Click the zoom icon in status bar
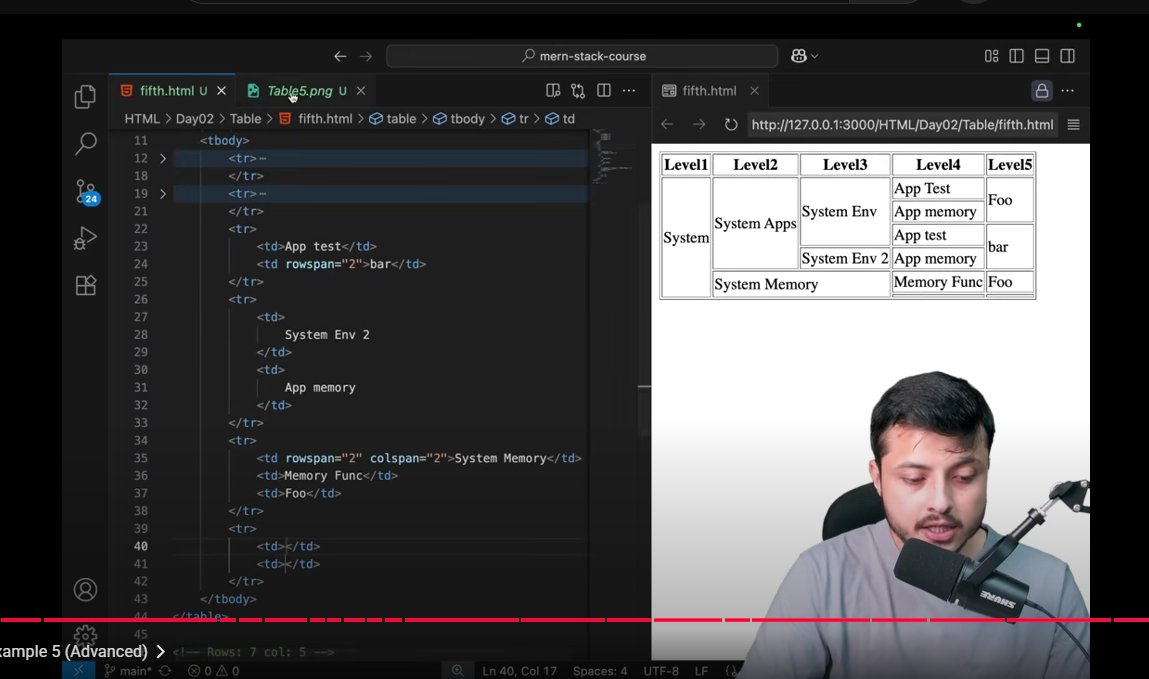This screenshot has height=679, width=1149. pos(457,670)
